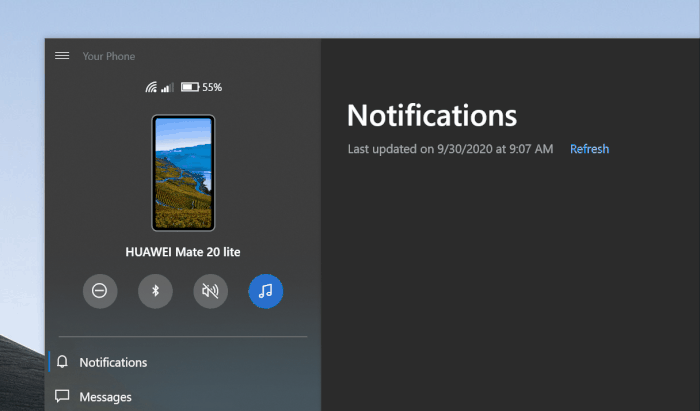Open the Messages section in sidebar
The image size is (700, 411).
click(183, 397)
